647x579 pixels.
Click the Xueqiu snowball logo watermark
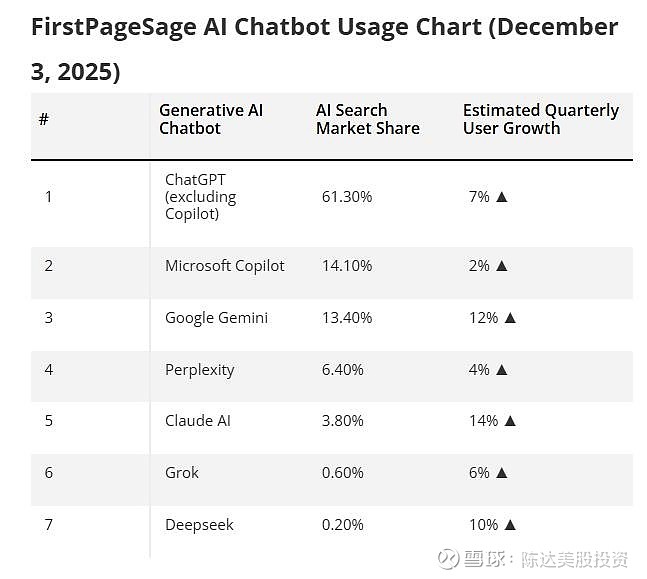pos(448,558)
